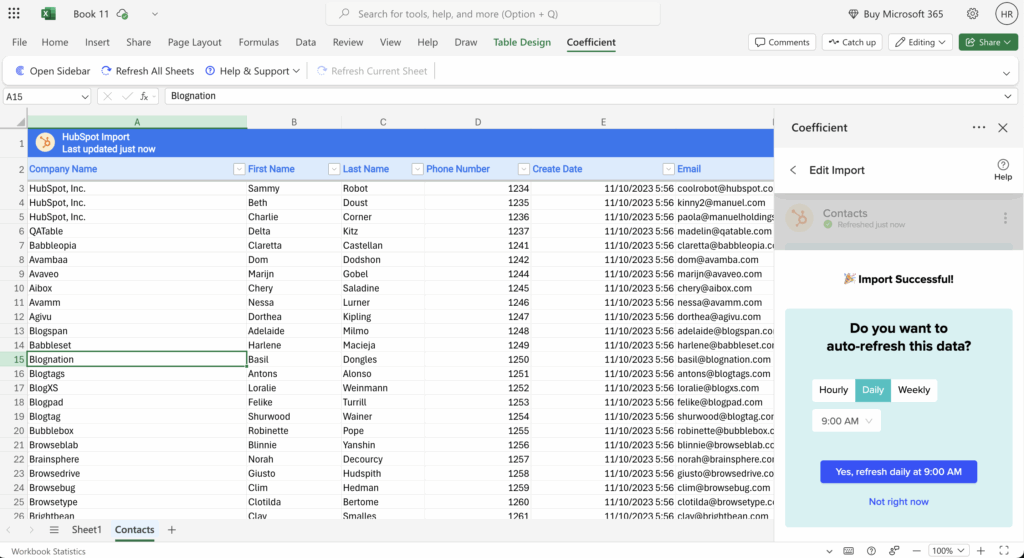The image size is (1024, 558).
Task: Open the HR account avatar
Action: pyautogui.click(x=1006, y=14)
